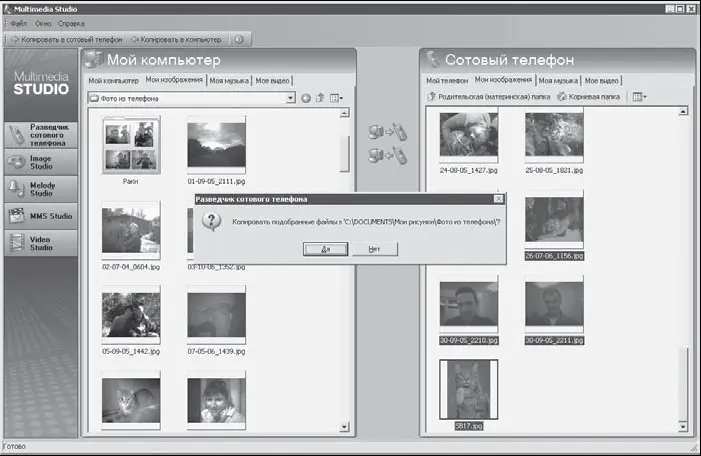This screenshot has width=701, height=456.
Task: Open the Файл menu
Action: [x=19, y=23]
